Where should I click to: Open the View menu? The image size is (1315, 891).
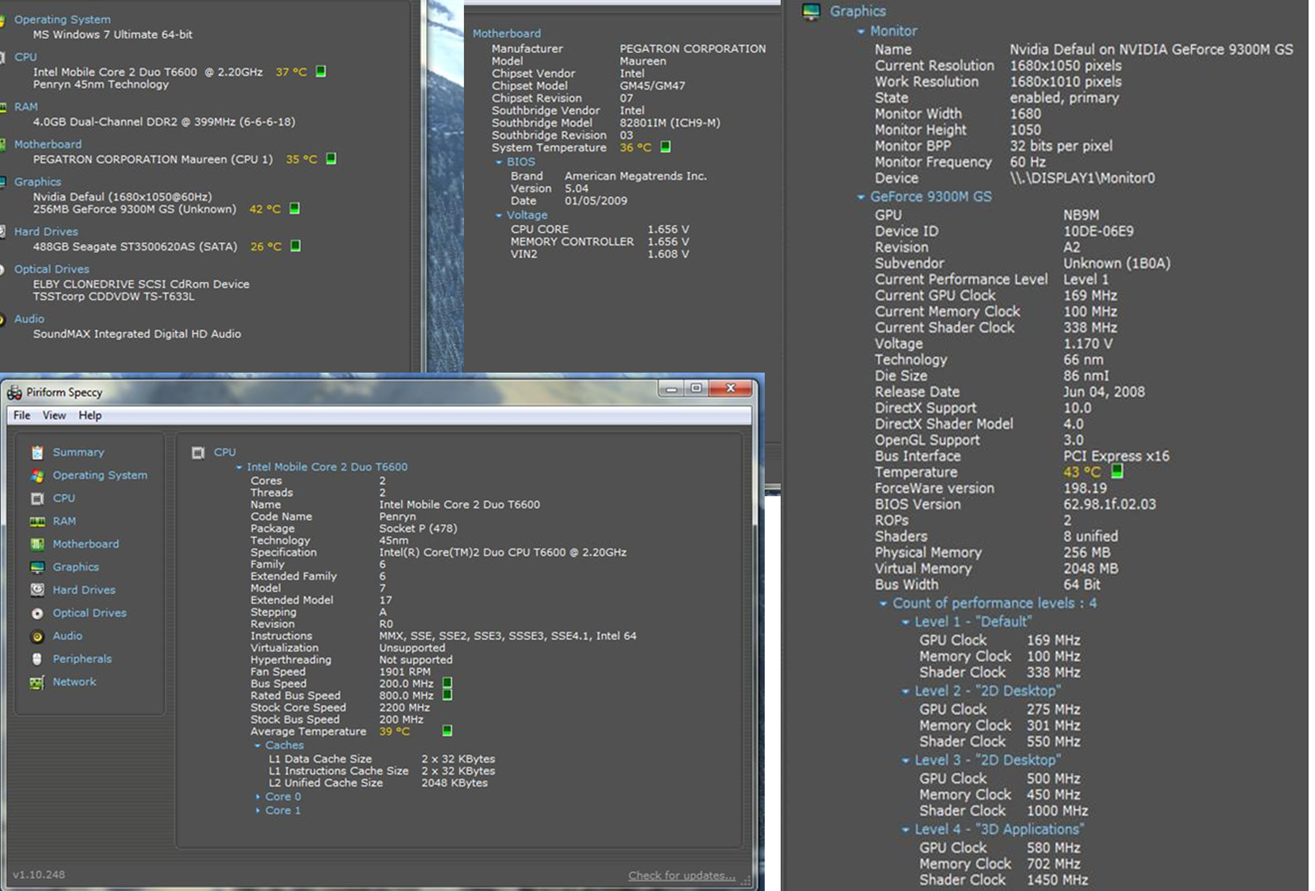(x=54, y=415)
